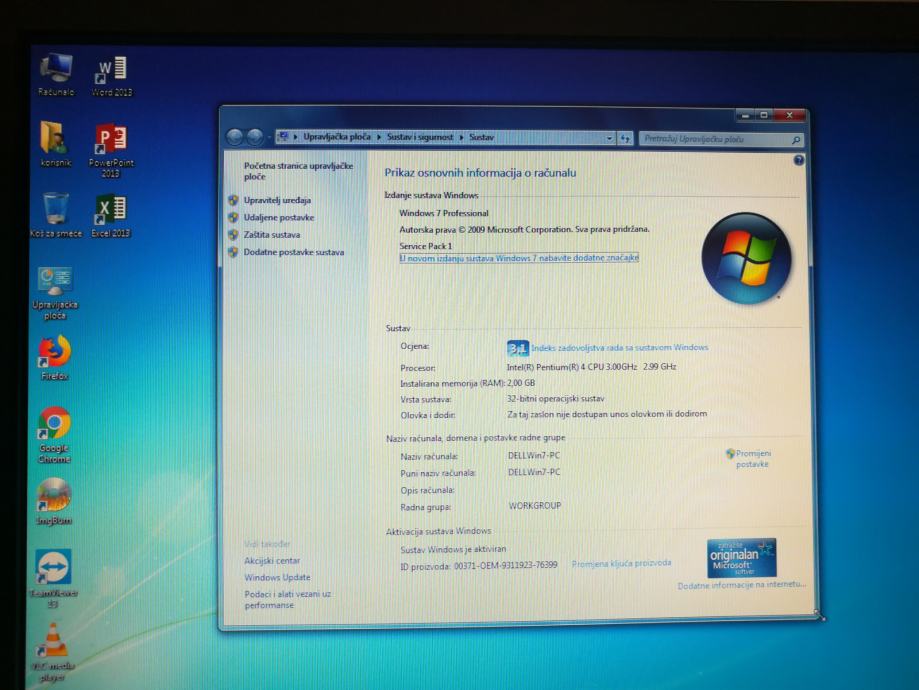This screenshot has width=919, height=690.
Task: Click the Prikaz osnovnih informacija o računalu heading
Action: (x=480, y=172)
